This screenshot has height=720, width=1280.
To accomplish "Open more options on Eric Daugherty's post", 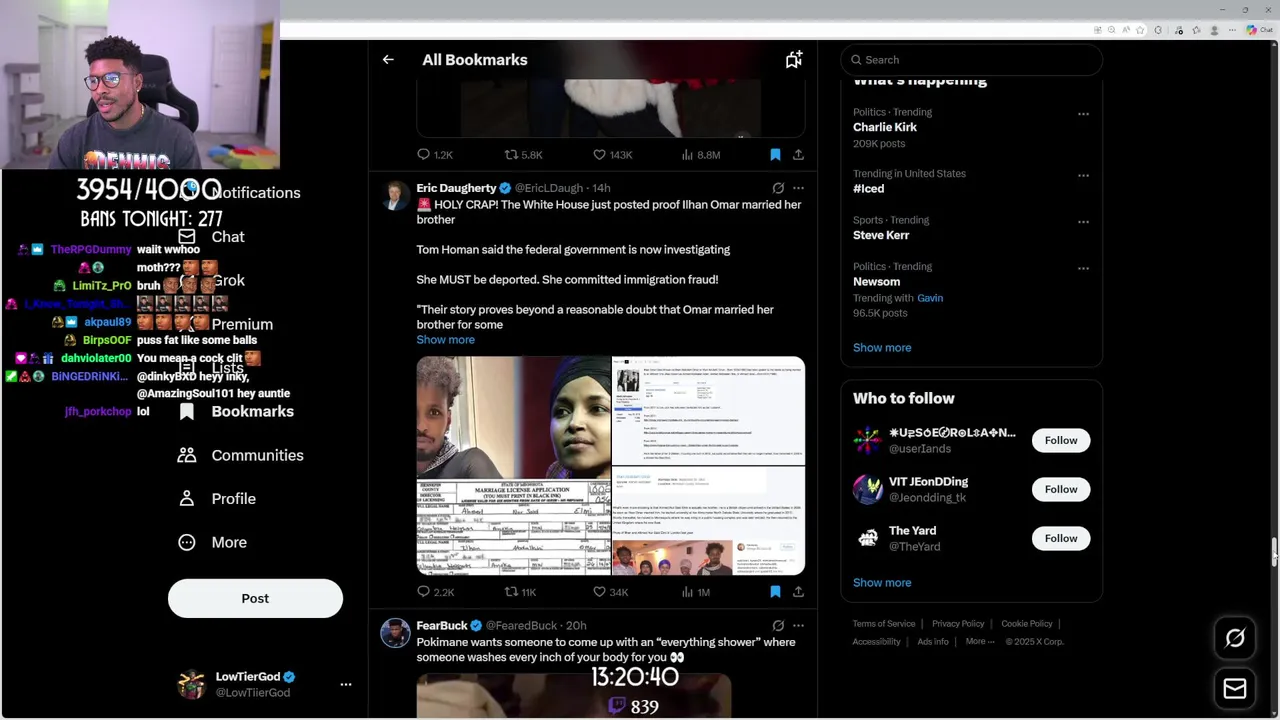I will [x=798, y=188].
